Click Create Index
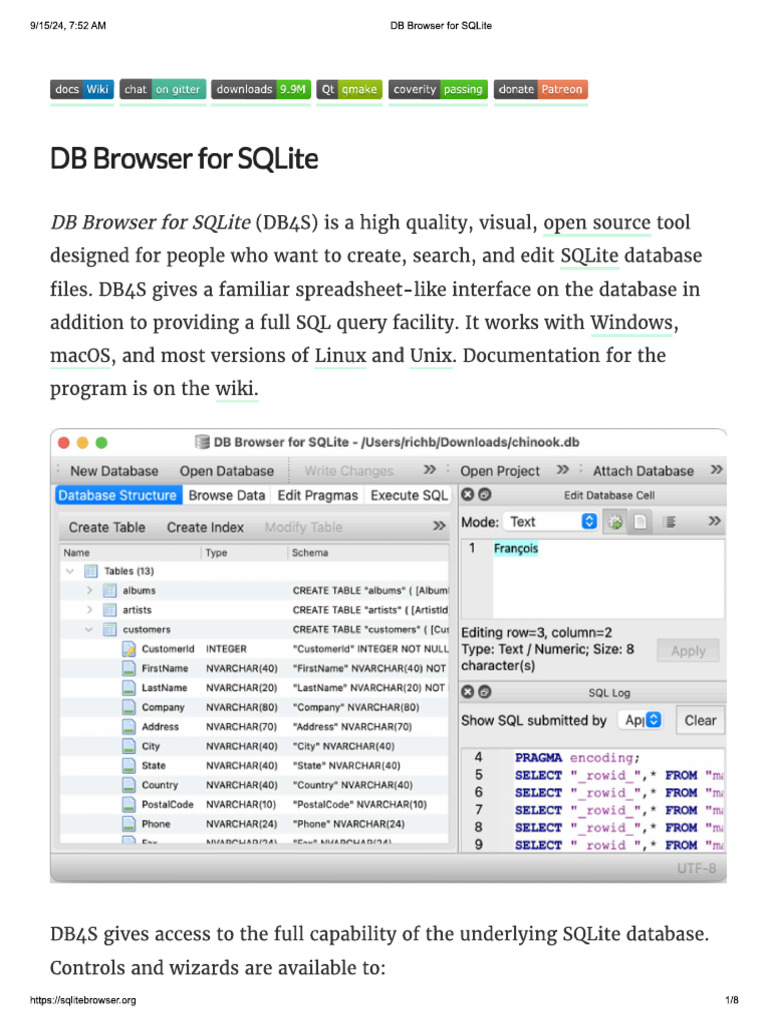768x1024 pixels. (x=205, y=528)
